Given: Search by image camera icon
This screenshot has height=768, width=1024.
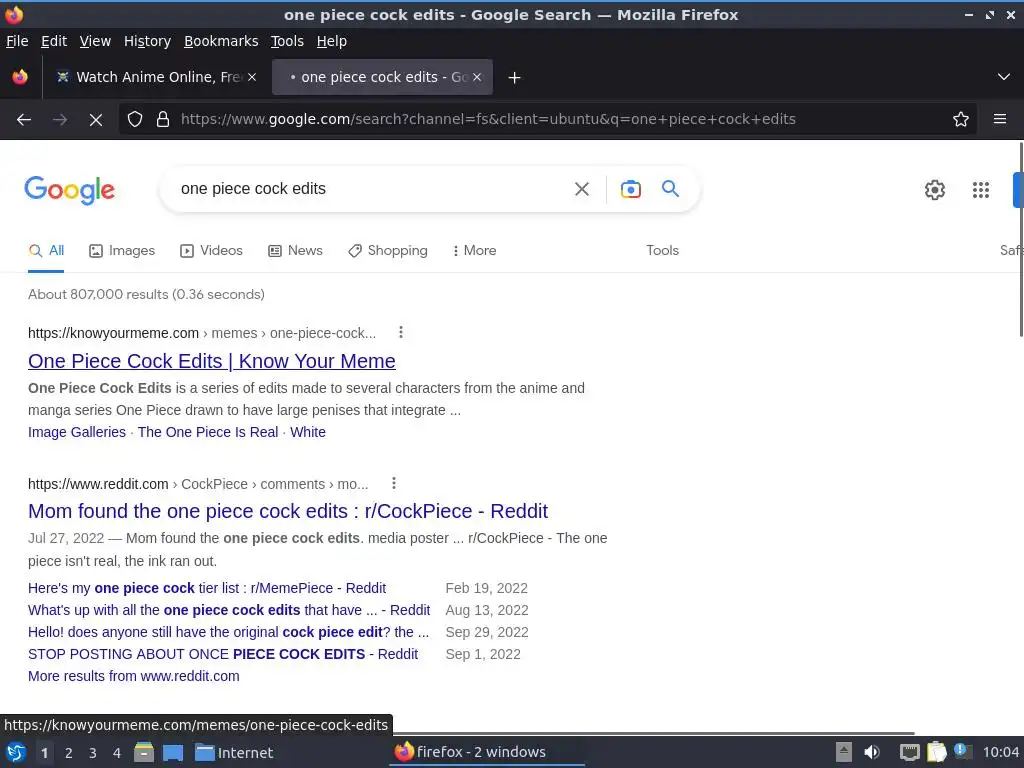Looking at the screenshot, I should point(630,189).
